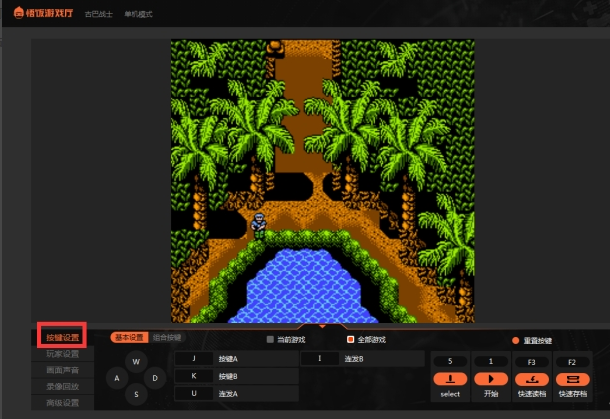The width and height of the screenshot is (610, 419).
Task: Click the D right direction key
Action: pos(155,378)
